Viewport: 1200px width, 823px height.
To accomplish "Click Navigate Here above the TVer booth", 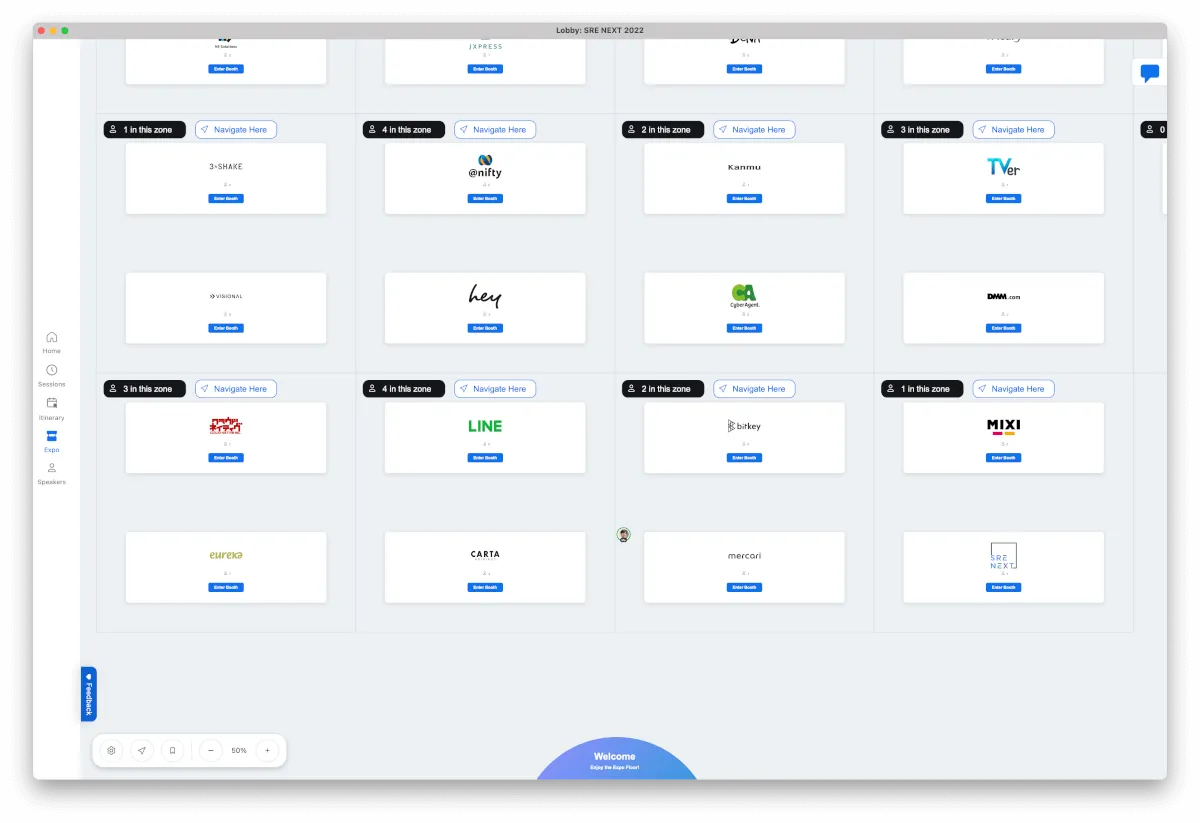I will tap(1013, 130).
